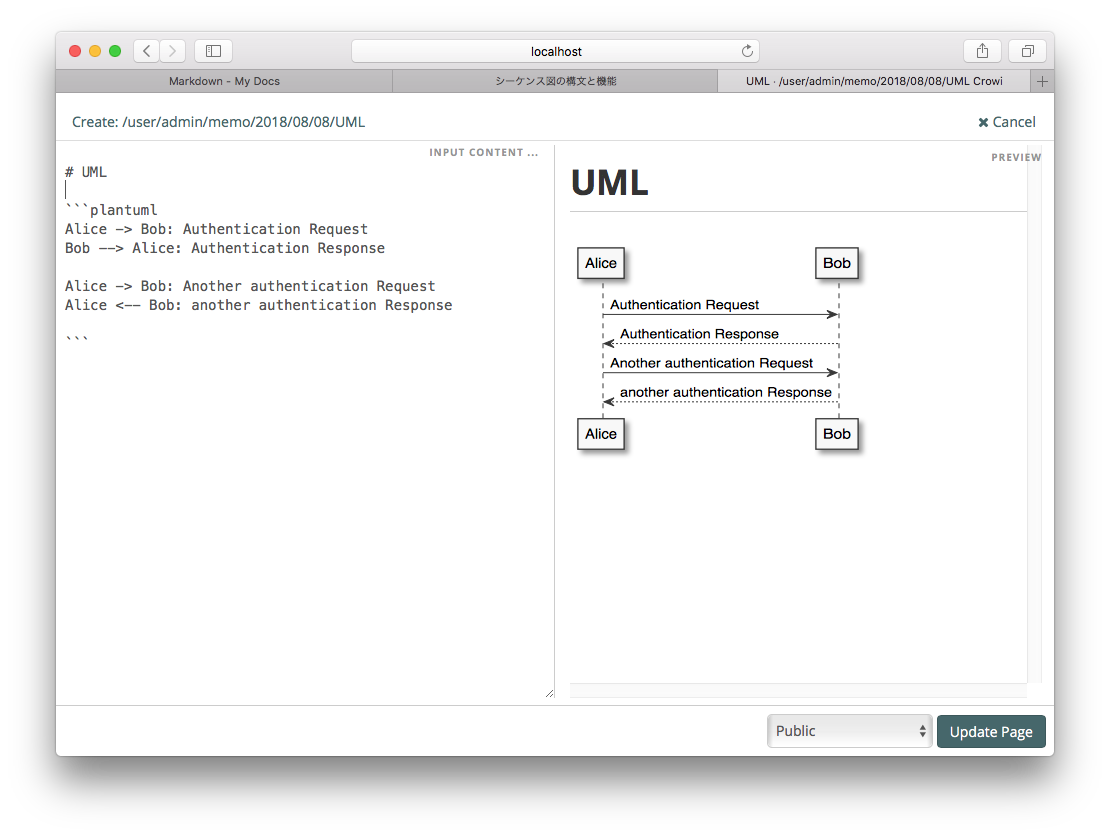This screenshot has width=1110, height=836.
Task: Select the UML Crowi tab
Action: click(x=874, y=81)
